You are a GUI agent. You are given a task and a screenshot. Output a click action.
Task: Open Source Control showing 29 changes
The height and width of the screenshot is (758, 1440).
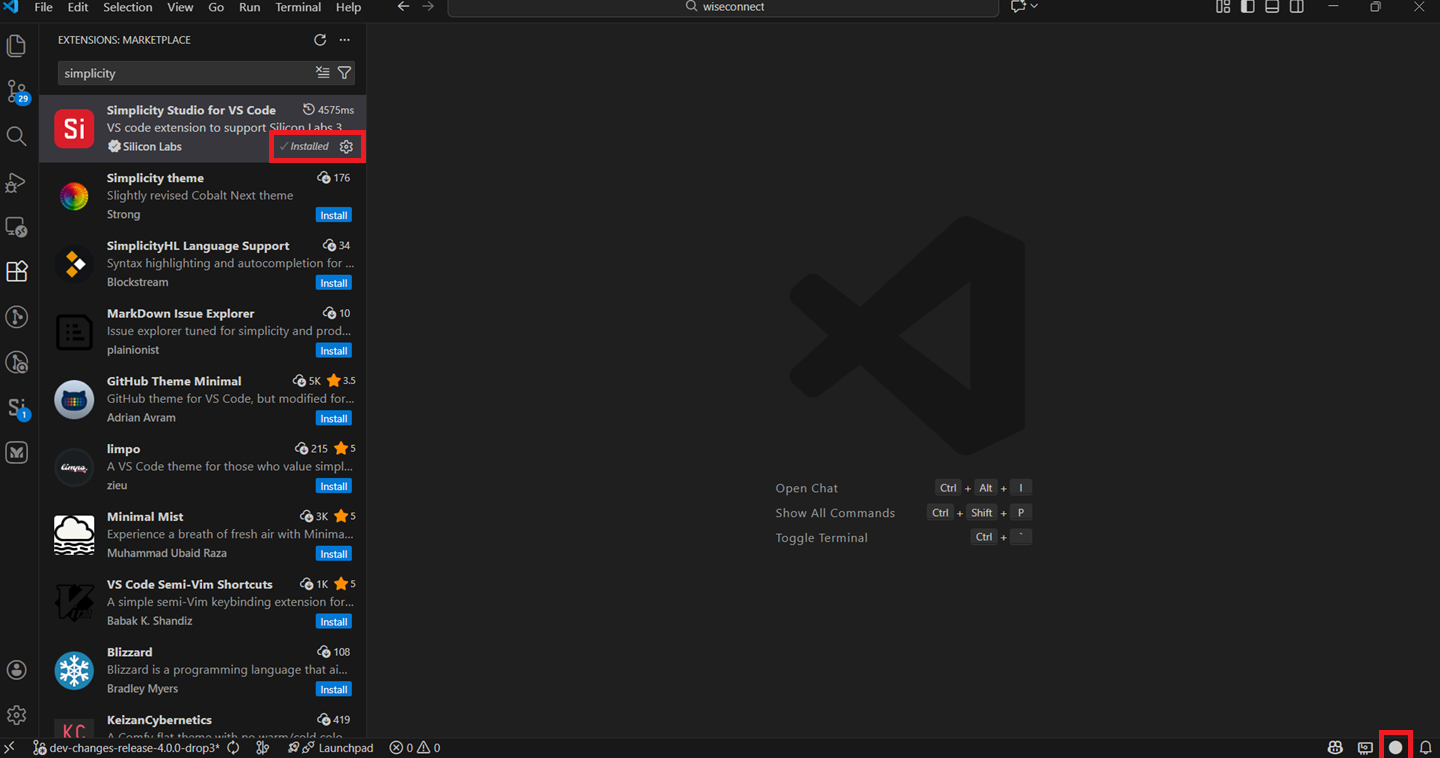(x=16, y=92)
